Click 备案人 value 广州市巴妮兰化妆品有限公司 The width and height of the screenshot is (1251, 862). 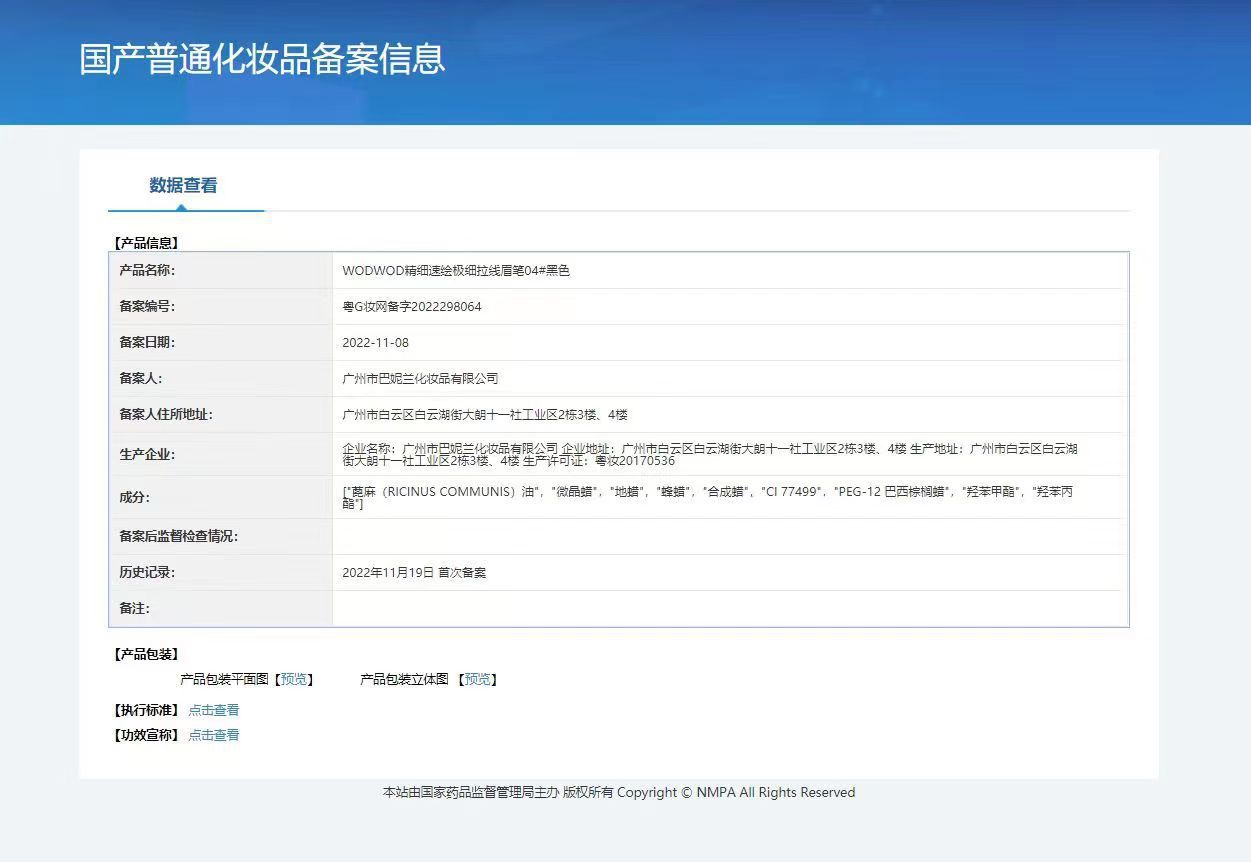click(420, 379)
